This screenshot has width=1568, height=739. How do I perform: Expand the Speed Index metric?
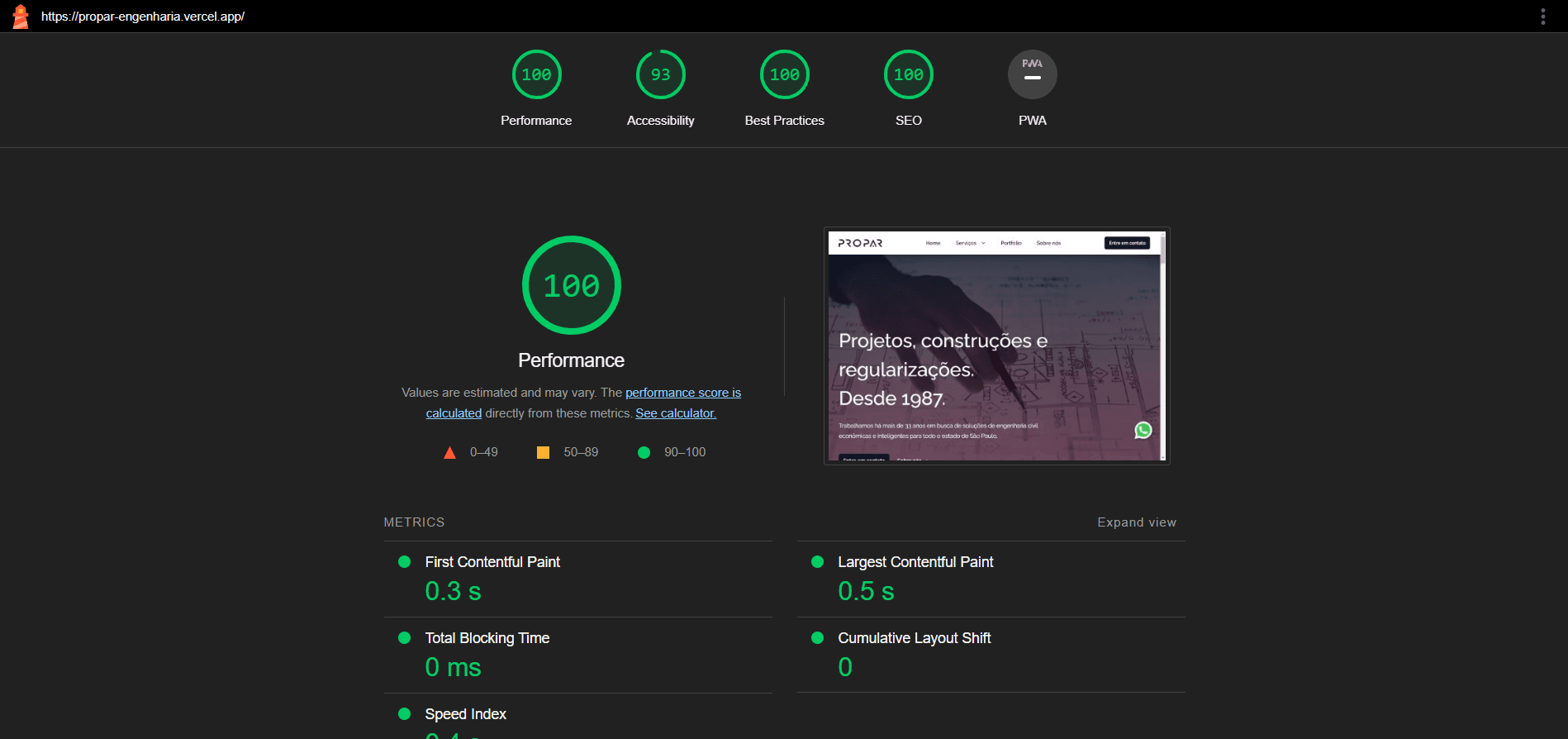[465, 714]
